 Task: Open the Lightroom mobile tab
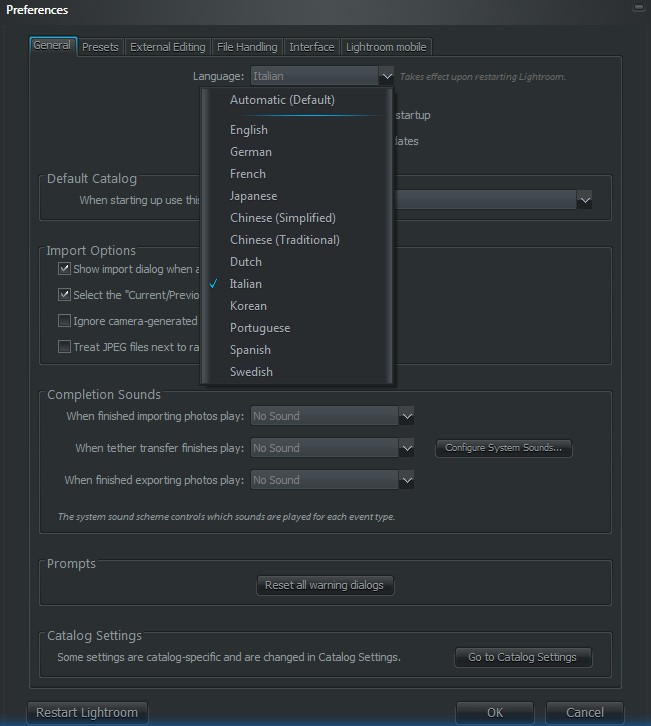coord(386,47)
